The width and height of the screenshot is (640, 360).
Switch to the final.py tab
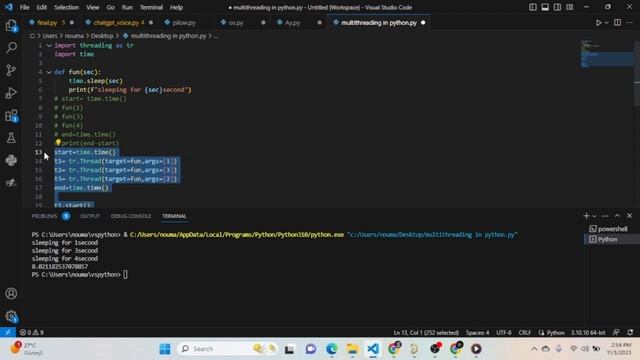pyautogui.click(x=47, y=23)
